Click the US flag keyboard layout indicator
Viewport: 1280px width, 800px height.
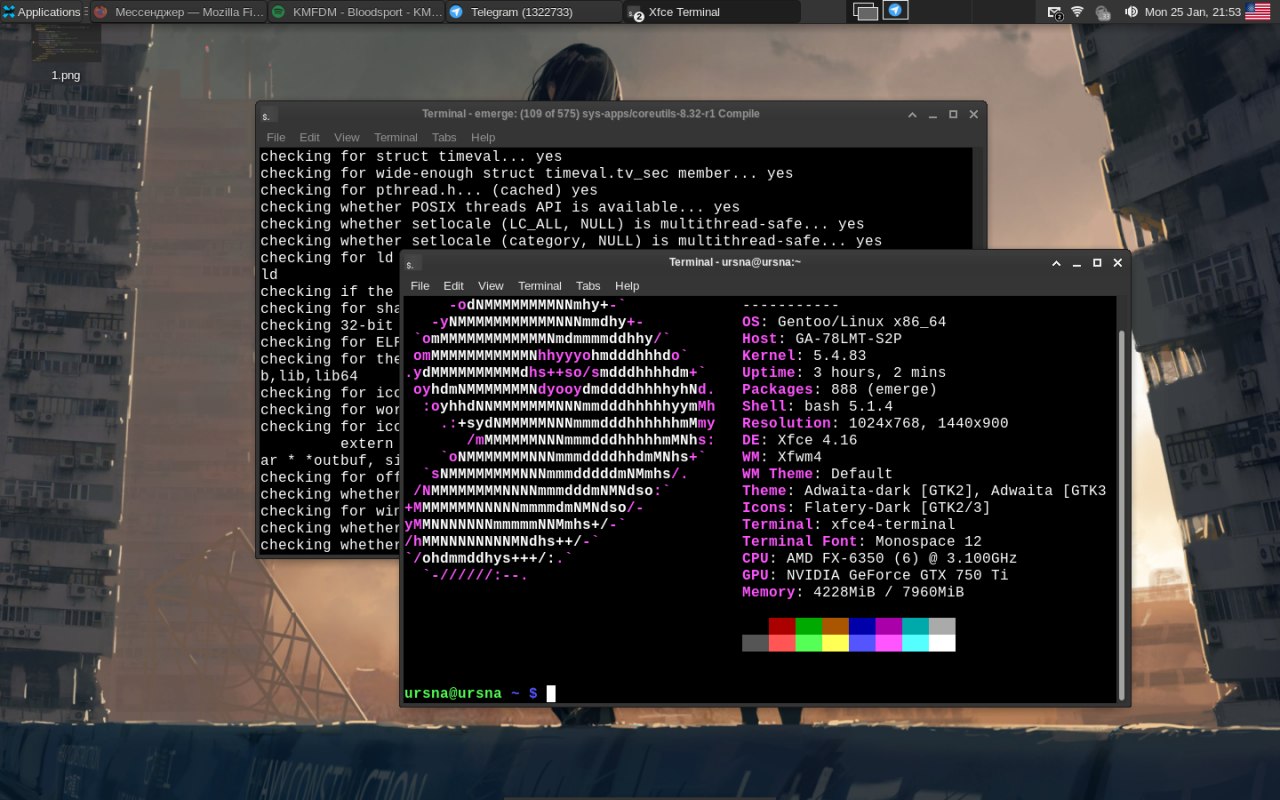click(x=1258, y=12)
